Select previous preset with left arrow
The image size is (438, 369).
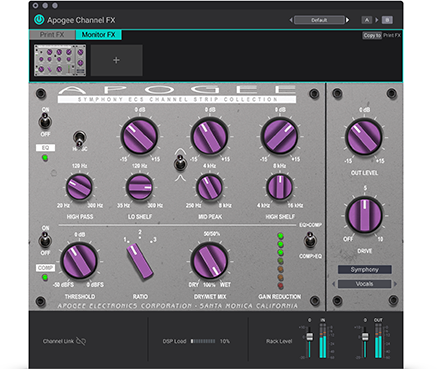pos(291,20)
